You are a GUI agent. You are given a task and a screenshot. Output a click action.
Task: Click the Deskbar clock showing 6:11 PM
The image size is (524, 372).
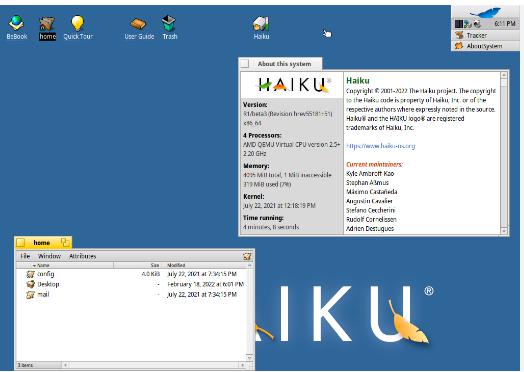505,24
